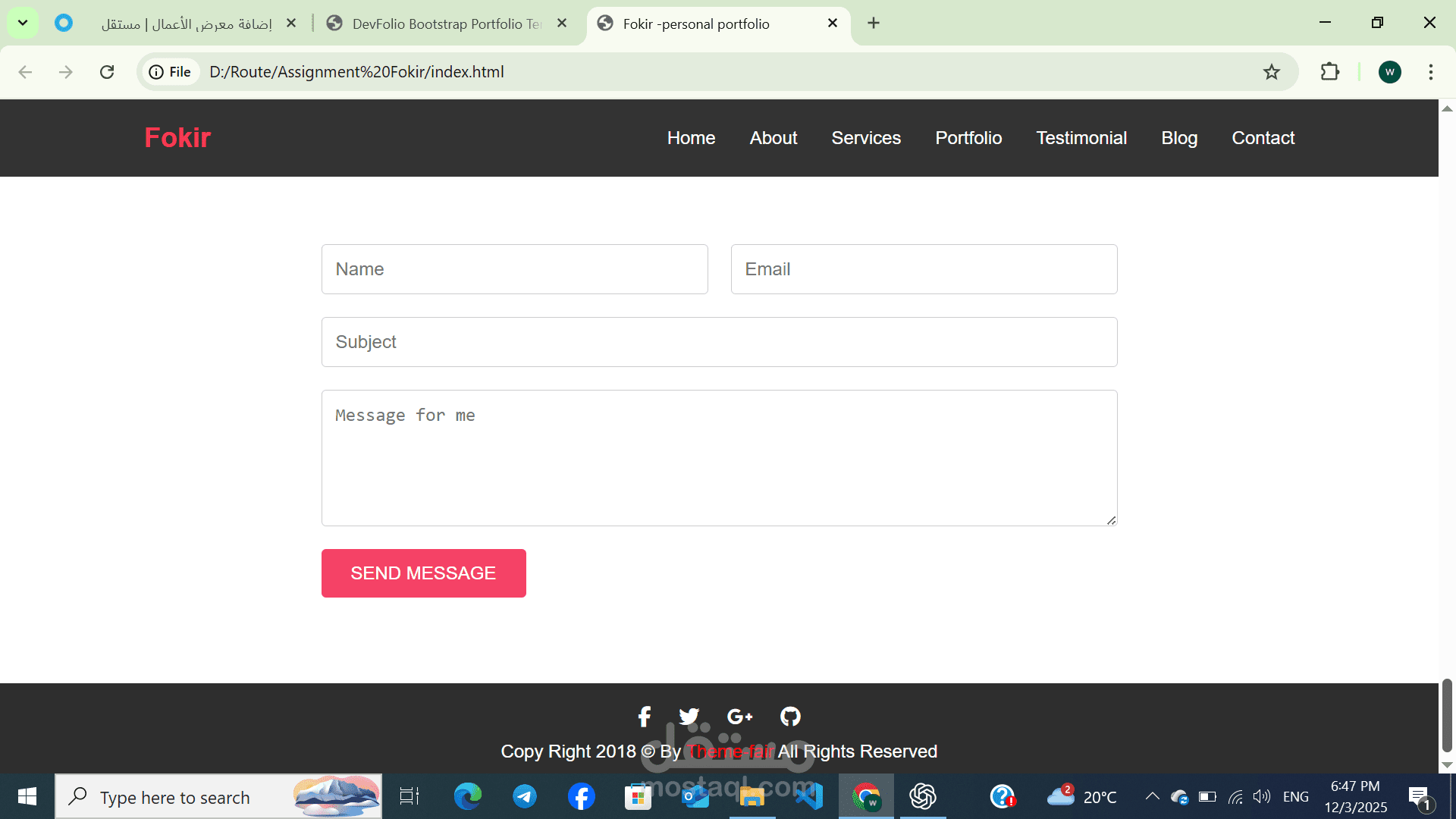Open the Facebook footer icon
This screenshot has height=819, width=1456.
[x=645, y=717]
